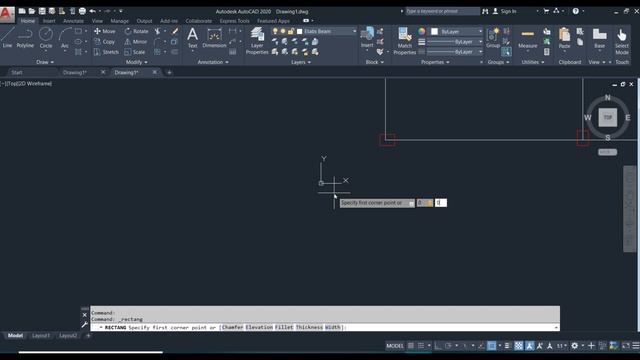Click the Open file folder icon
The image size is (640, 360).
click(32, 11)
